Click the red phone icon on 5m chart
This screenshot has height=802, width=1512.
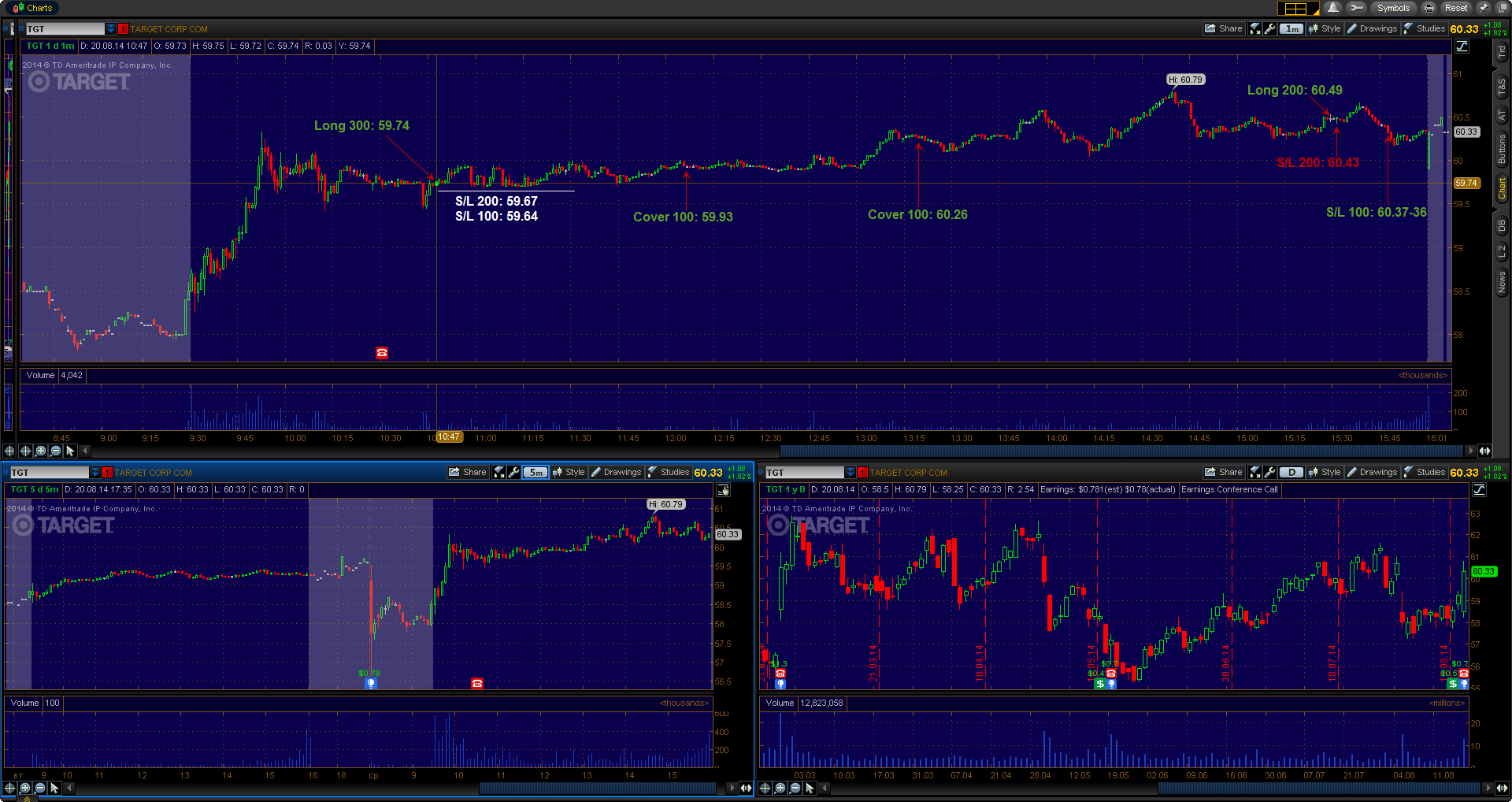[477, 683]
